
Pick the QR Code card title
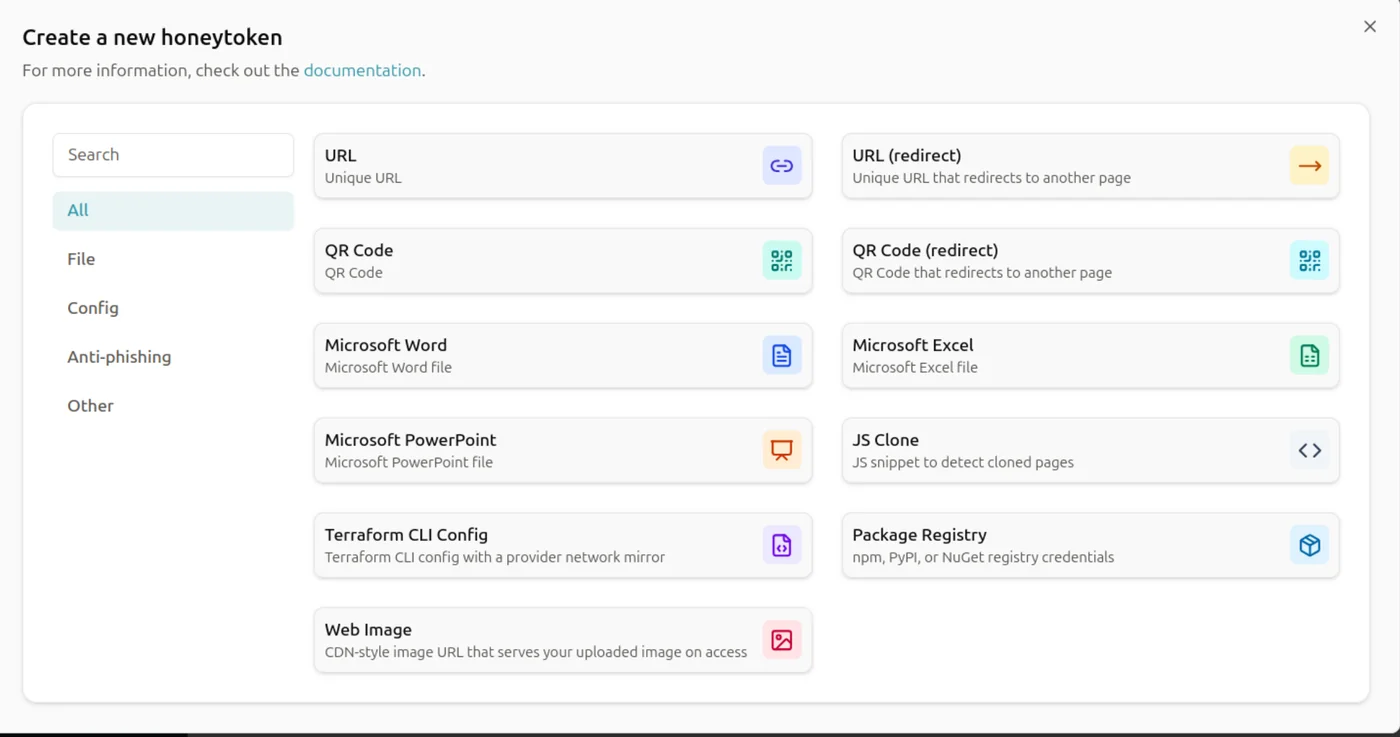click(x=359, y=250)
